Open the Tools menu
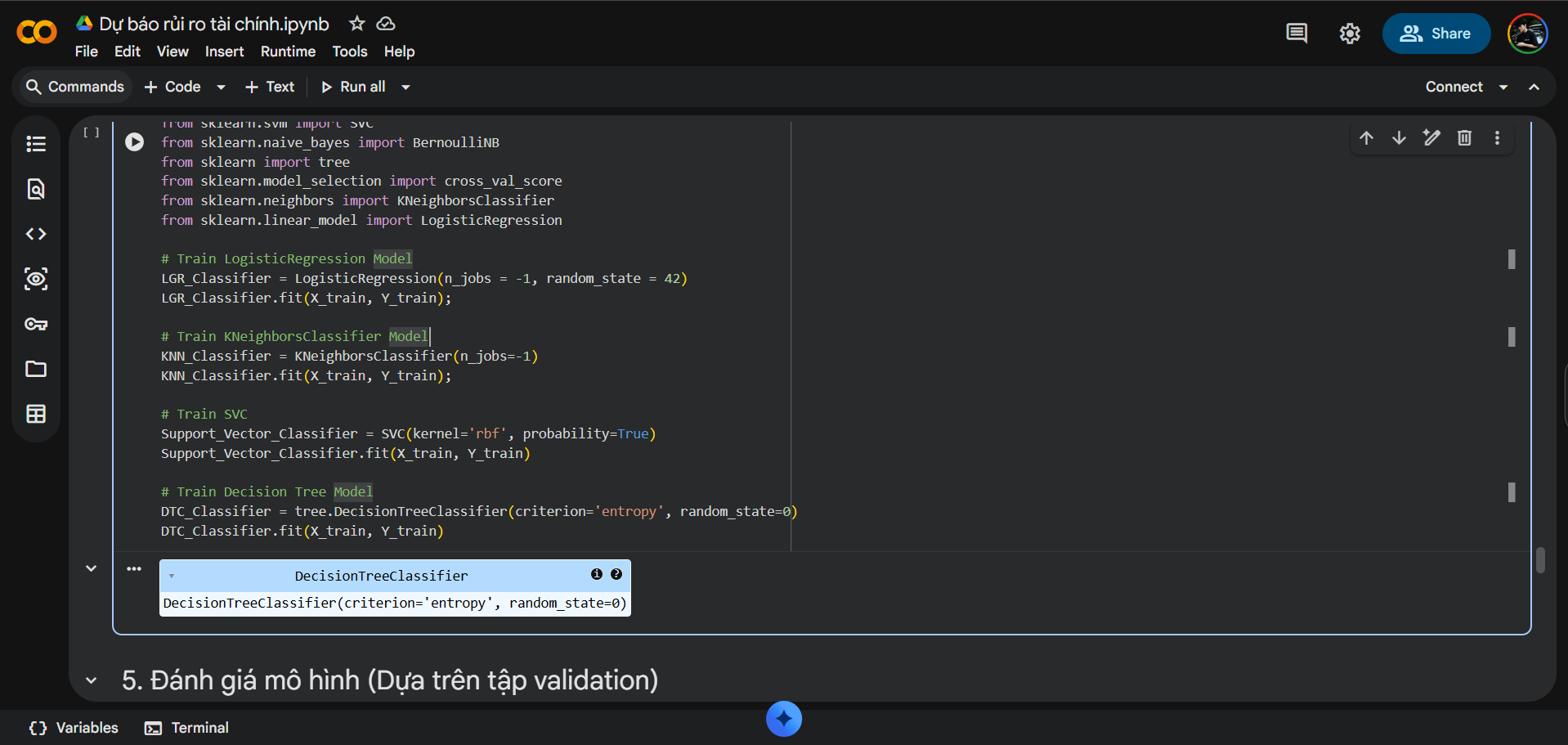This screenshot has height=745, width=1568. click(350, 52)
